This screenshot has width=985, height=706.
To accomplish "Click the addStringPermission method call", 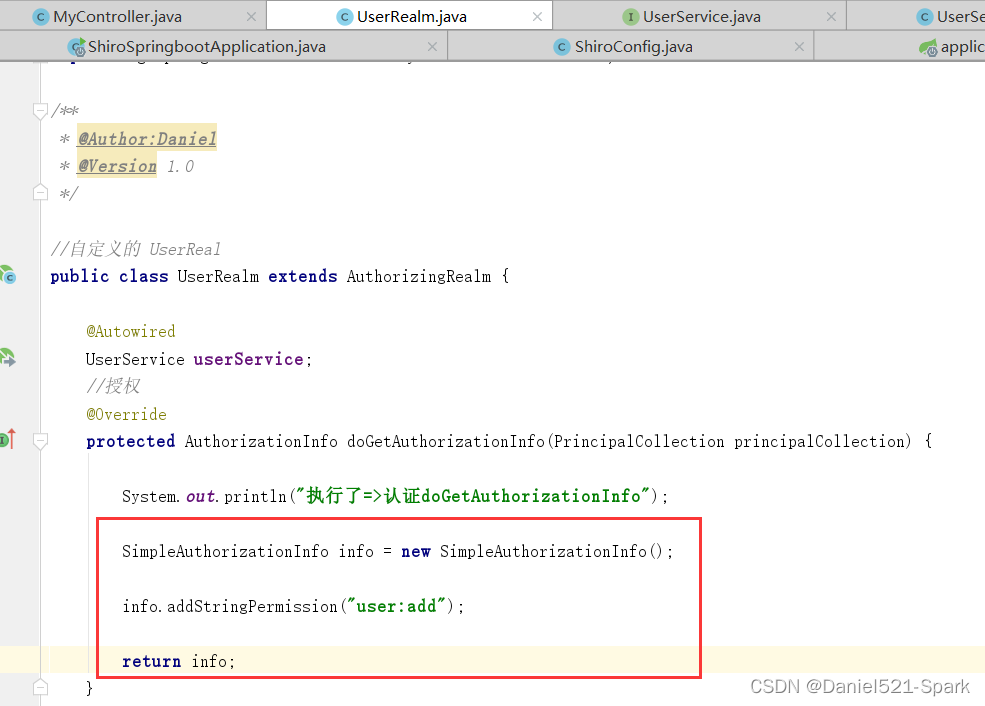I will (253, 606).
